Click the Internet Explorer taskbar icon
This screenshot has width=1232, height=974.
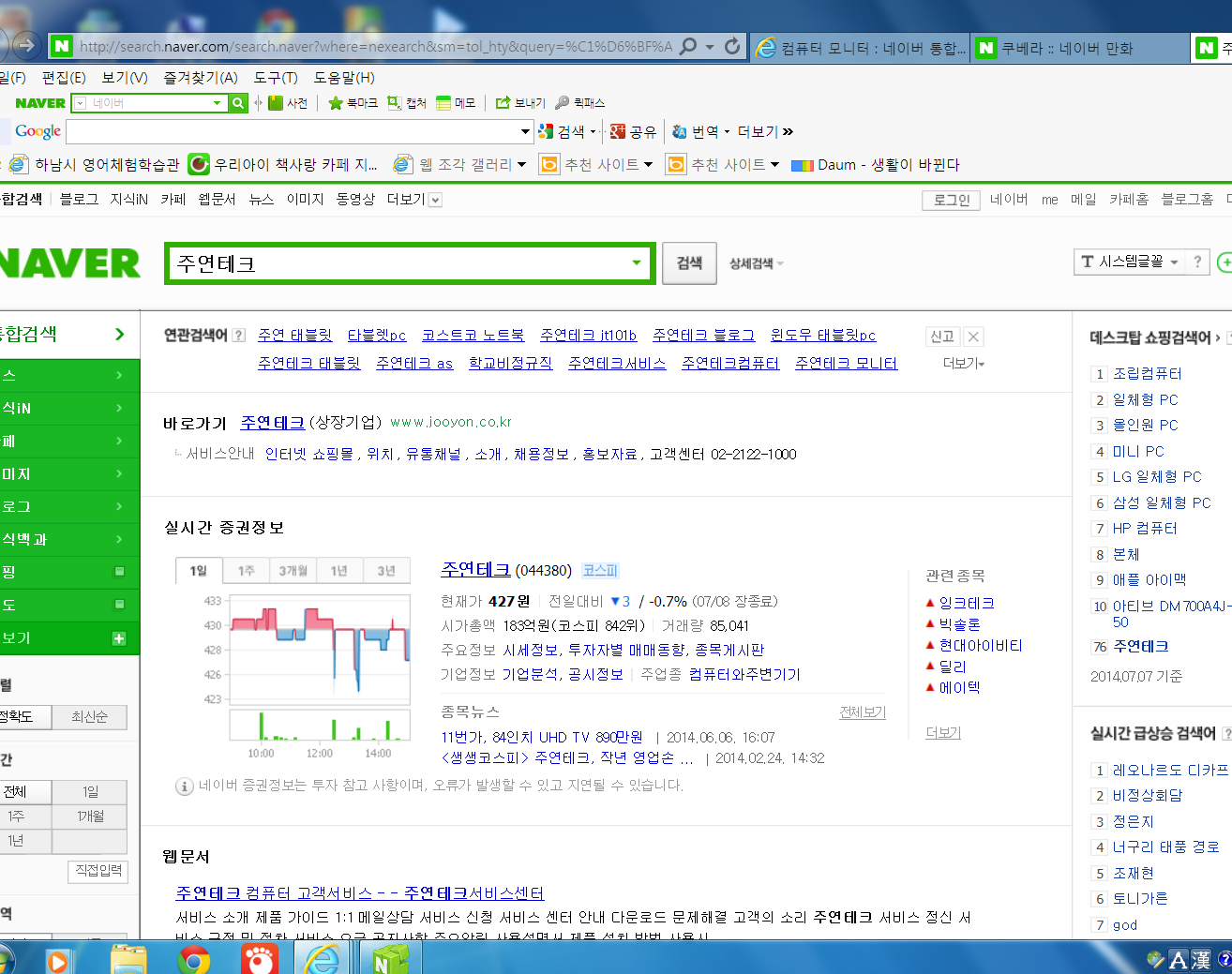pos(322,960)
